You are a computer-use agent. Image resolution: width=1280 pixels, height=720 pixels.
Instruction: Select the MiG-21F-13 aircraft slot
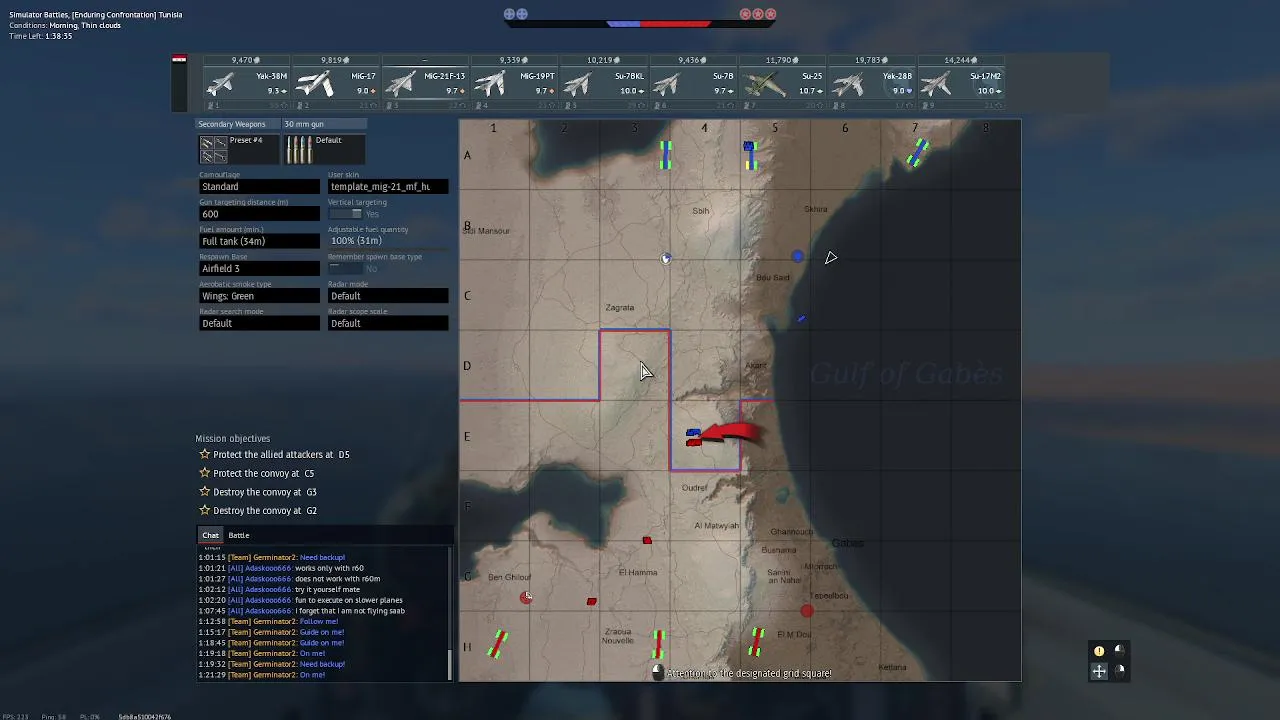[425, 83]
